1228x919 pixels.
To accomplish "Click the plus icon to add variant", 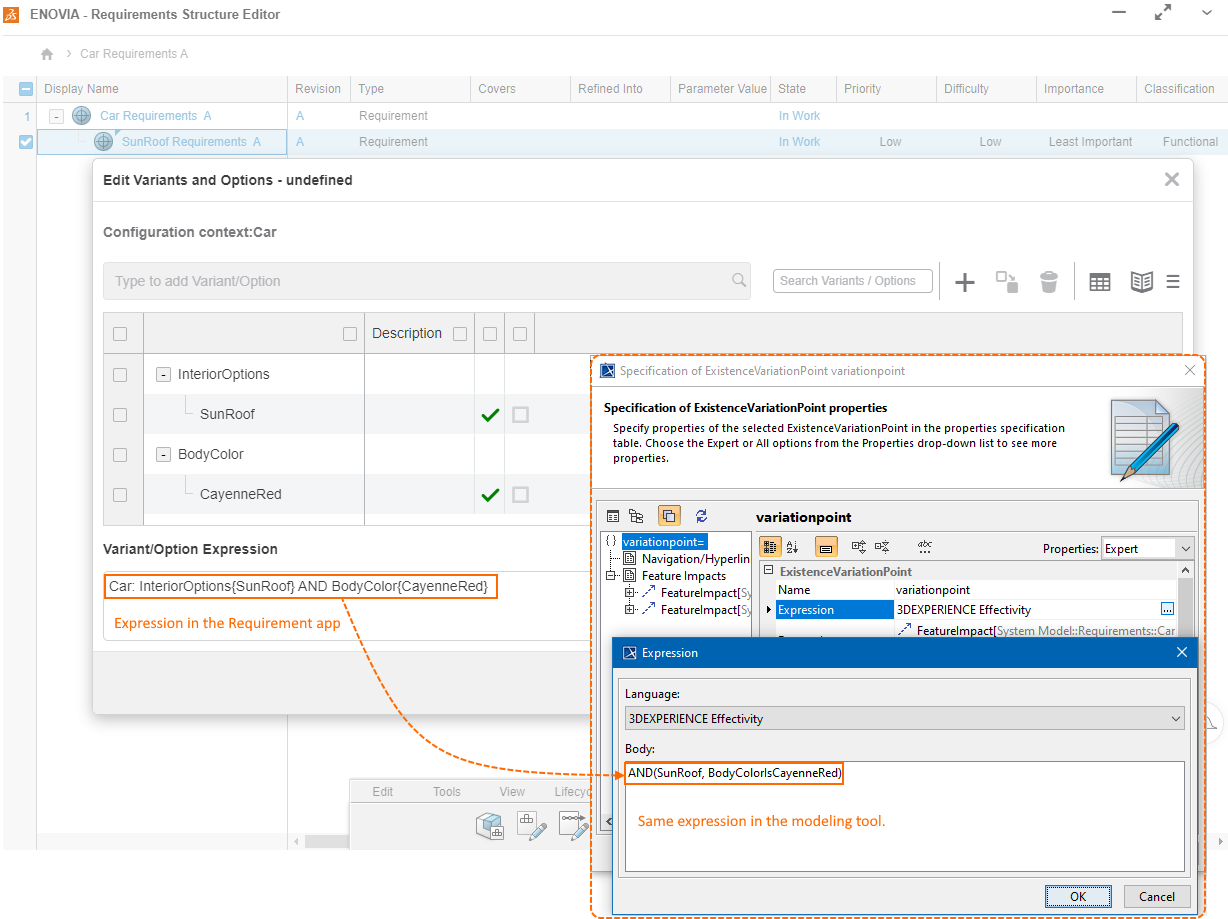I will (964, 282).
